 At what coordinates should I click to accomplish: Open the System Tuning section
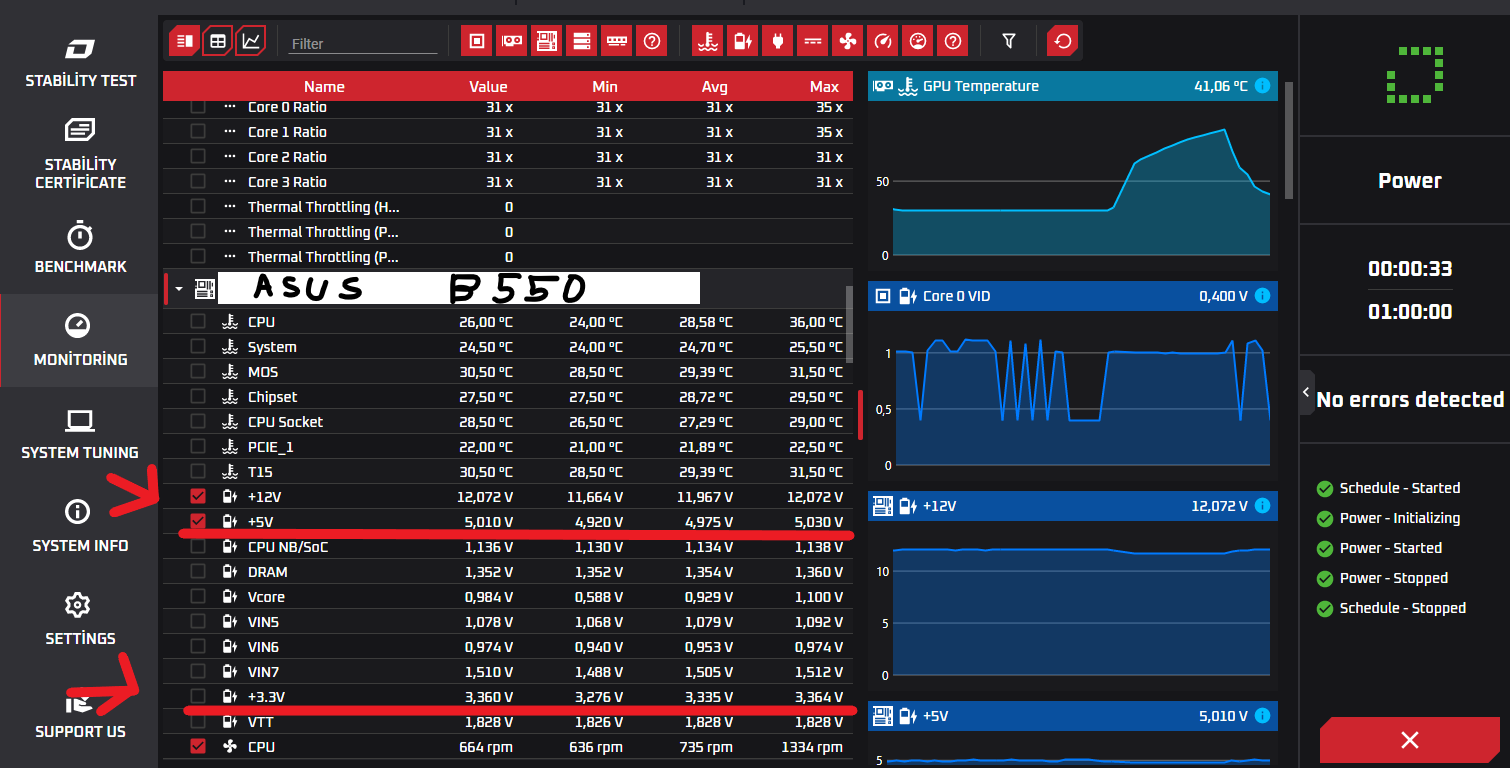click(x=80, y=434)
